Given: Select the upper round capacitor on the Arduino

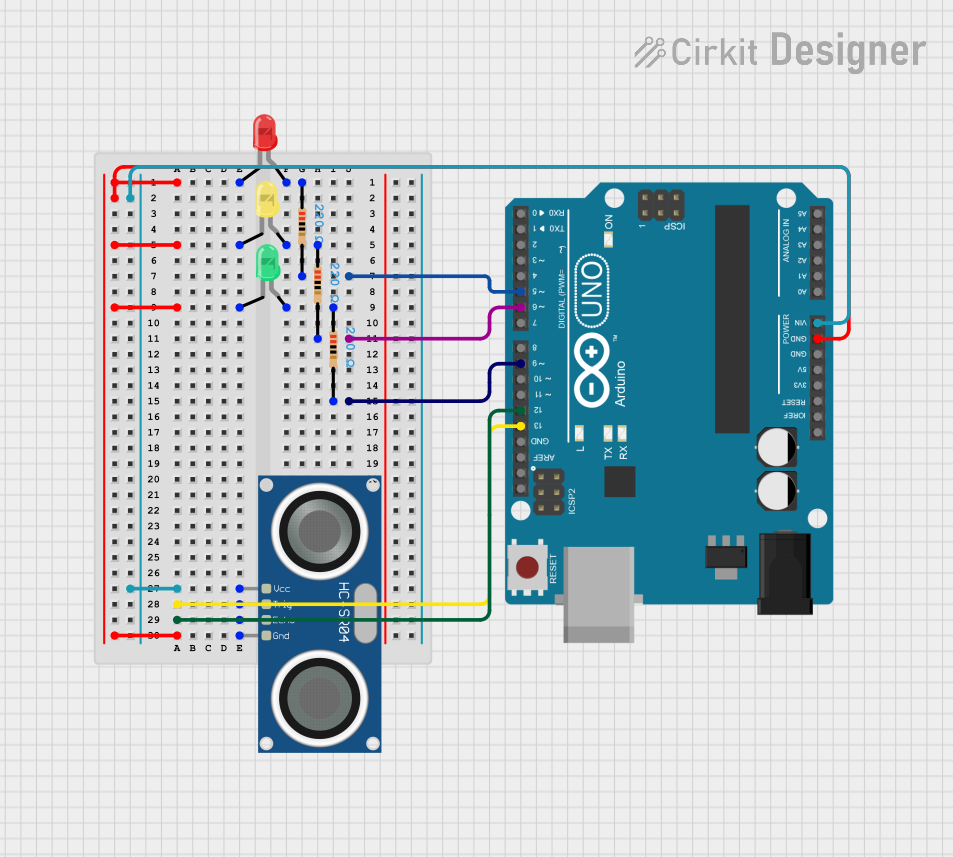Looking at the screenshot, I should pos(777,447).
